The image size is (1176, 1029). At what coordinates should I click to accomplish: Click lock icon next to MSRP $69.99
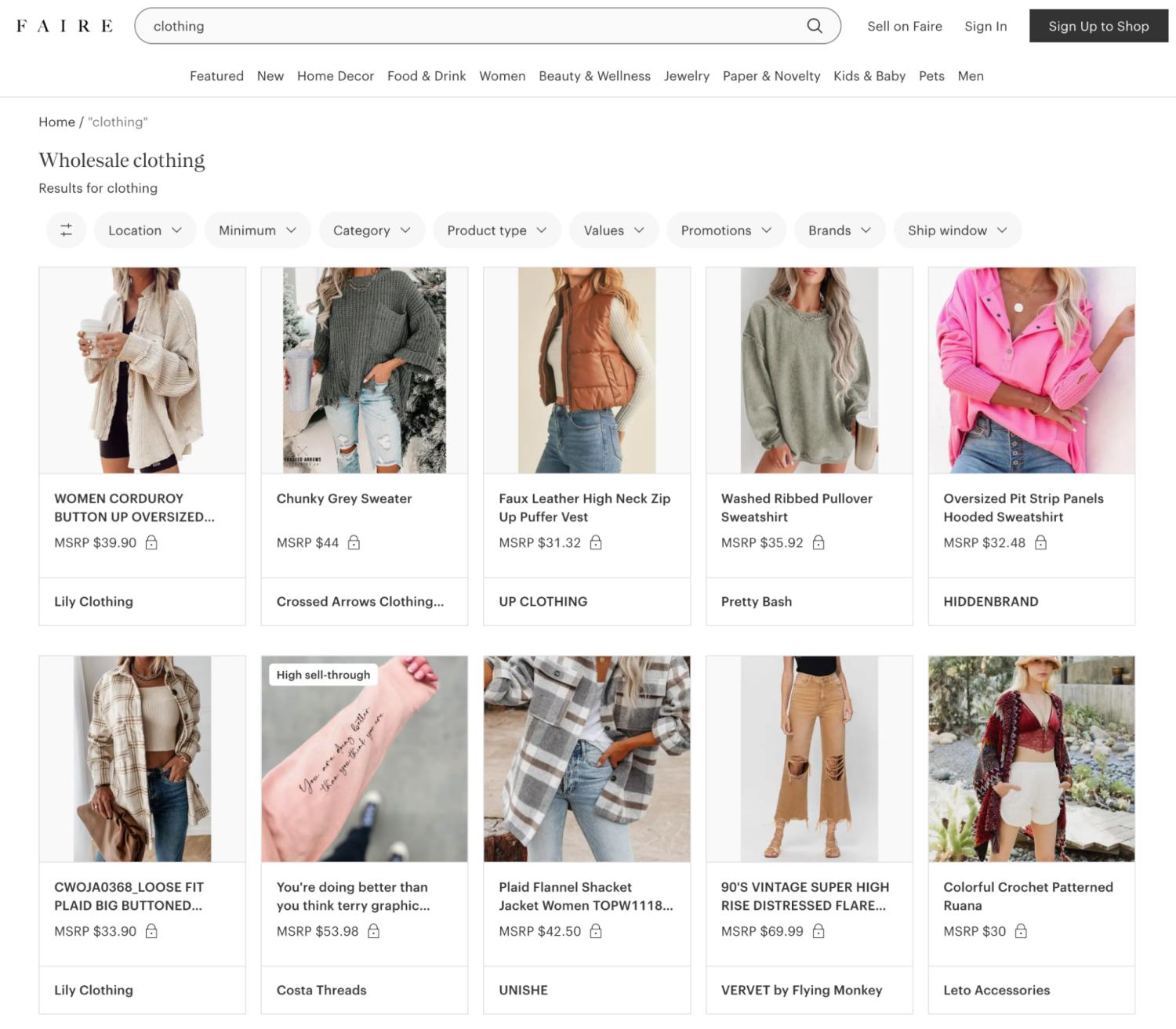click(x=818, y=931)
